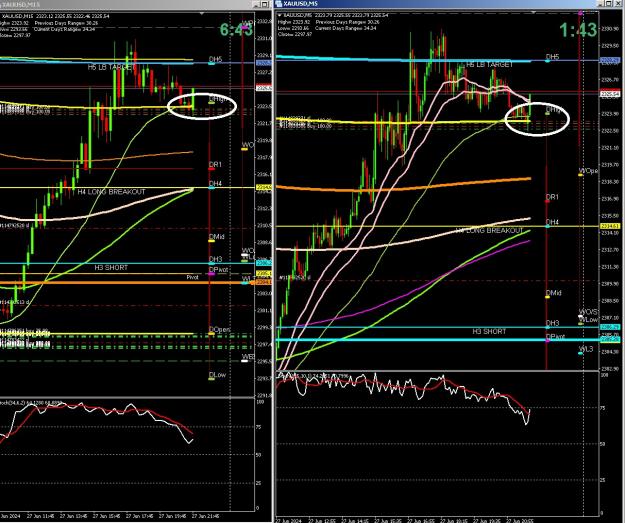Activate the XAUUSD,M5 chart window title
Screen dimensions: 625x523
(301, 4)
